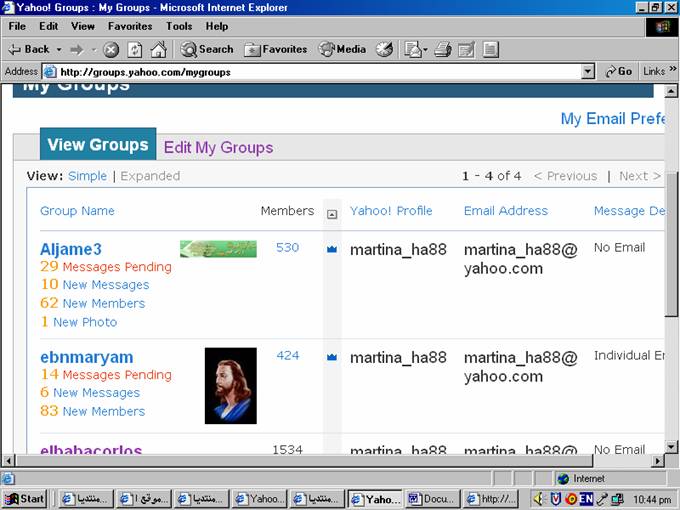Viewport: 680px width, 510px height.
Task: Switch to the http://... taskbar window
Action: pyautogui.click(x=490, y=499)
